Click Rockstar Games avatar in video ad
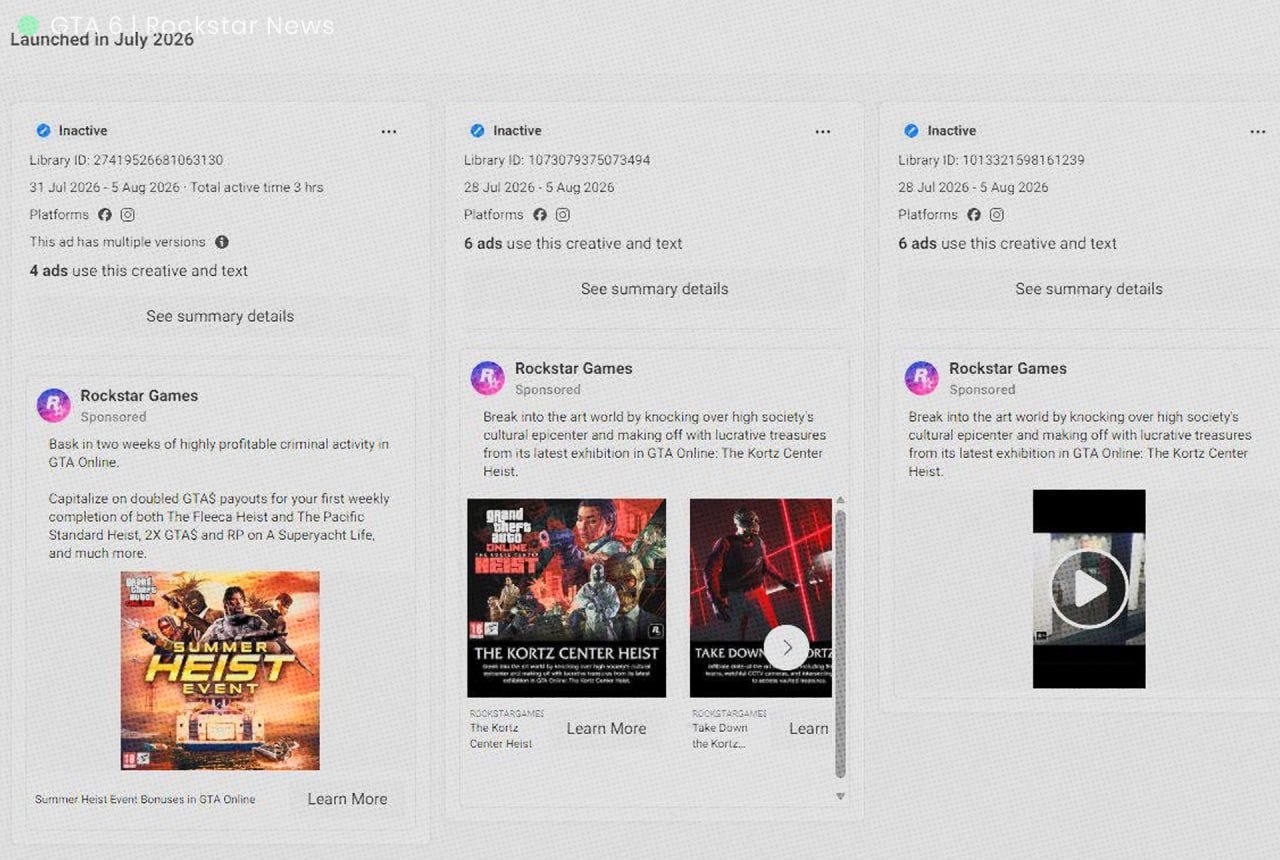1280x860 pixels. point(922,378)
